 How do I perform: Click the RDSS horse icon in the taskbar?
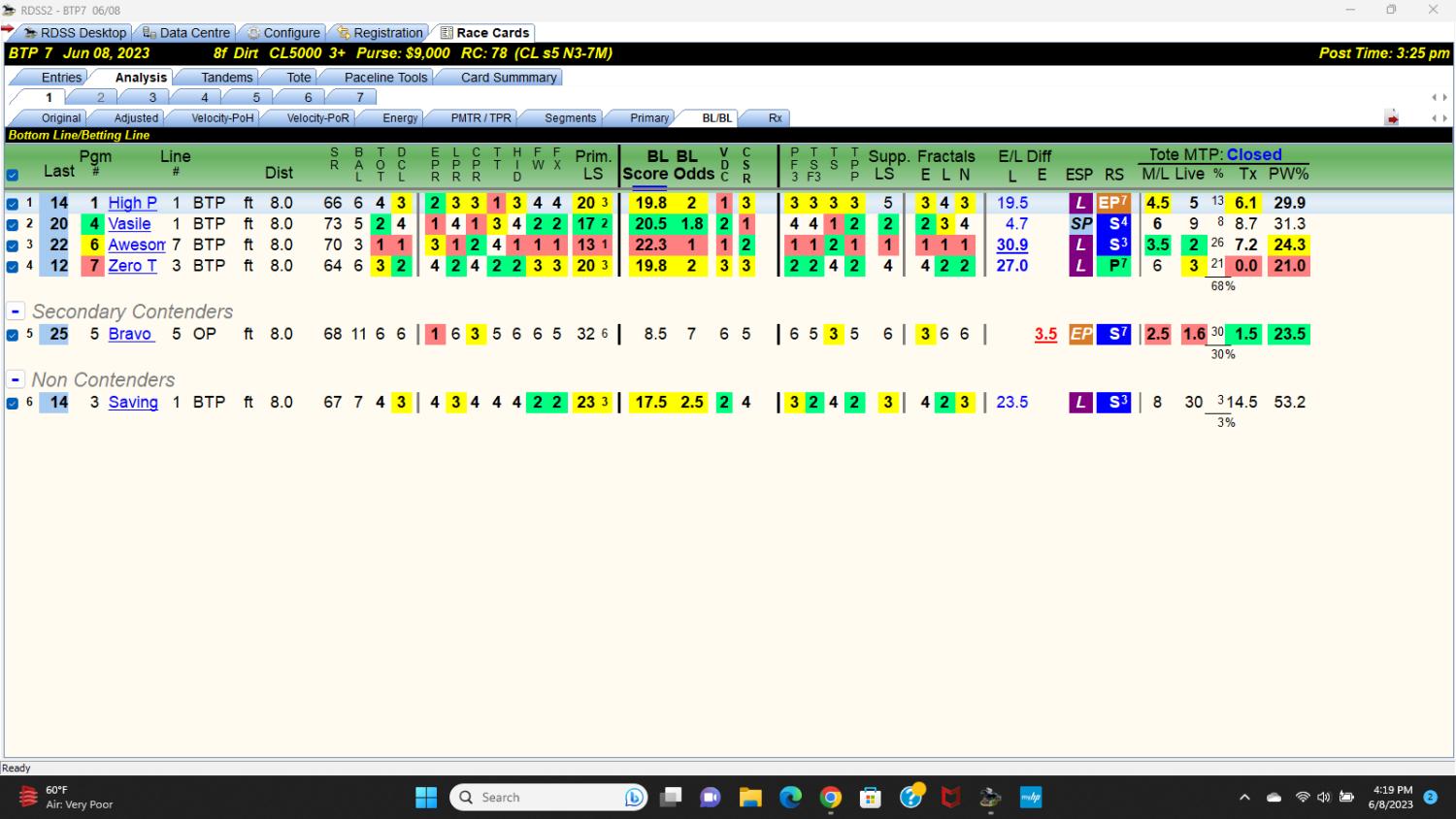[x=990, y=798]
